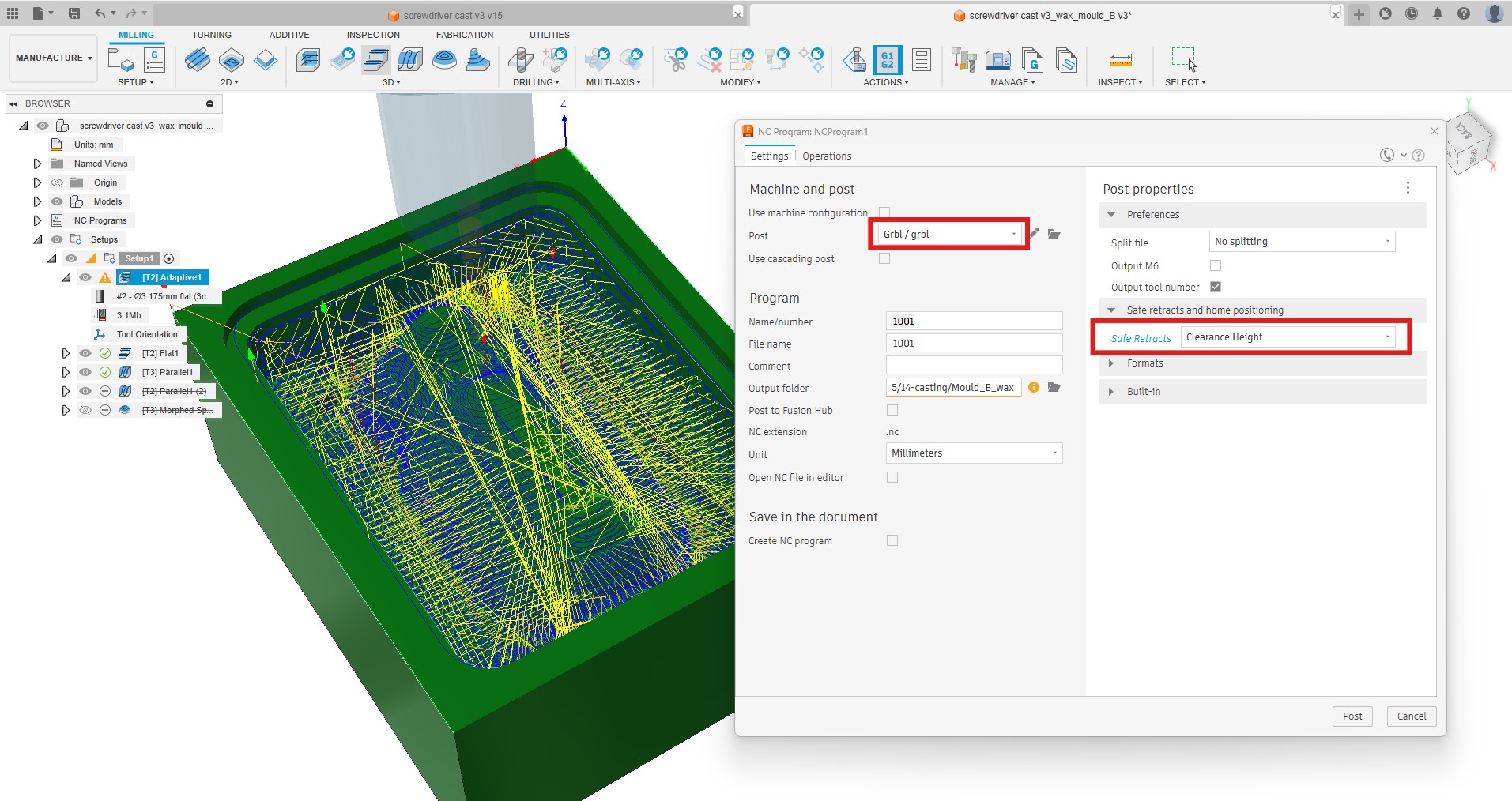Screen dimensions: 1512x801
Task: Open the Operations tab in NC Program dialog
Action: click(827, 156)
